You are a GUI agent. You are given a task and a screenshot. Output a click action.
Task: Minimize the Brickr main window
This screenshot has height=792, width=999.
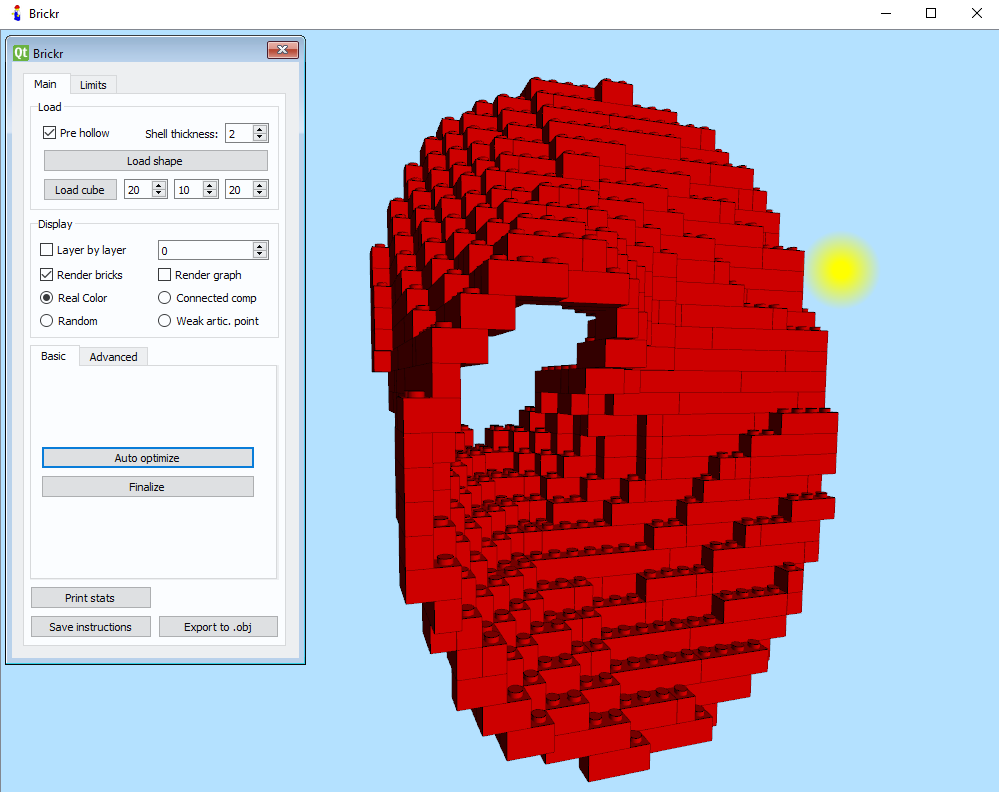click(x=886, y=13)
